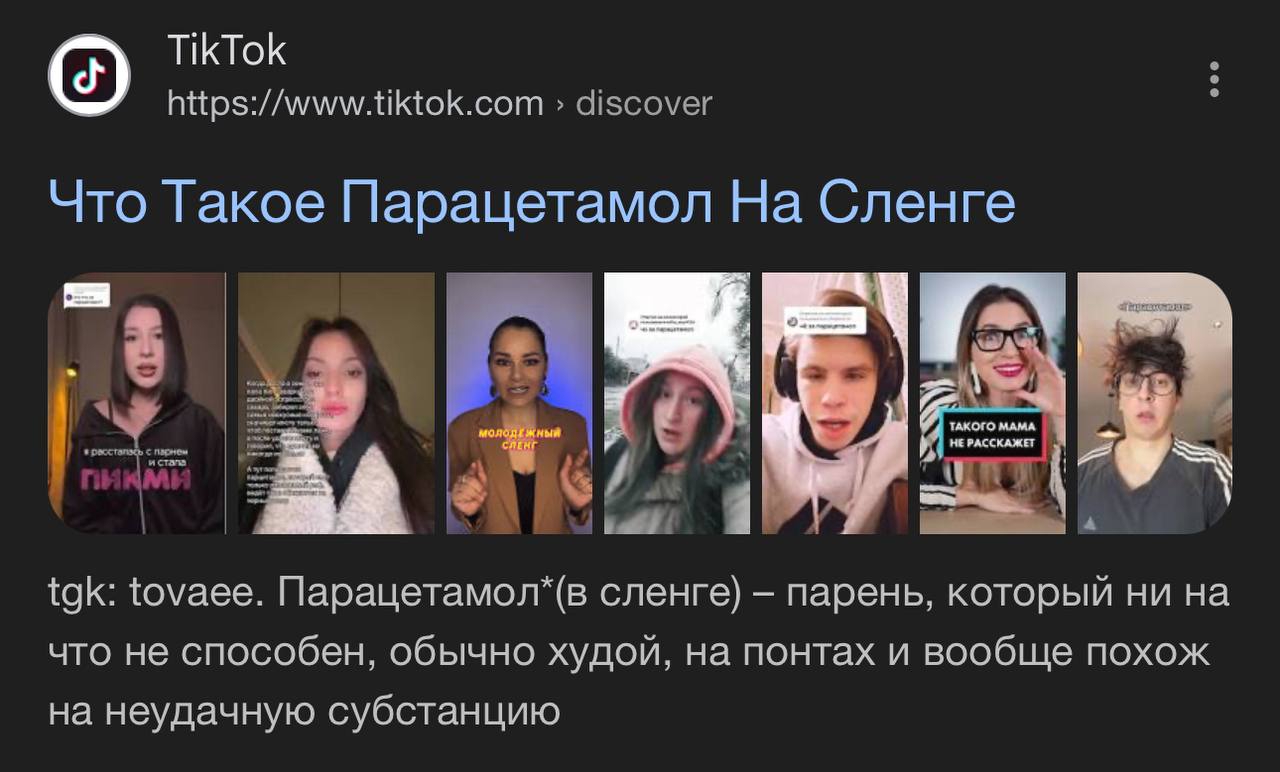The height and width of the screenshot is (772, 1280).
Task: Click the snippet line ending "неудачную субстанцию"
Action: pyautogui.click(x=304, y=711)
